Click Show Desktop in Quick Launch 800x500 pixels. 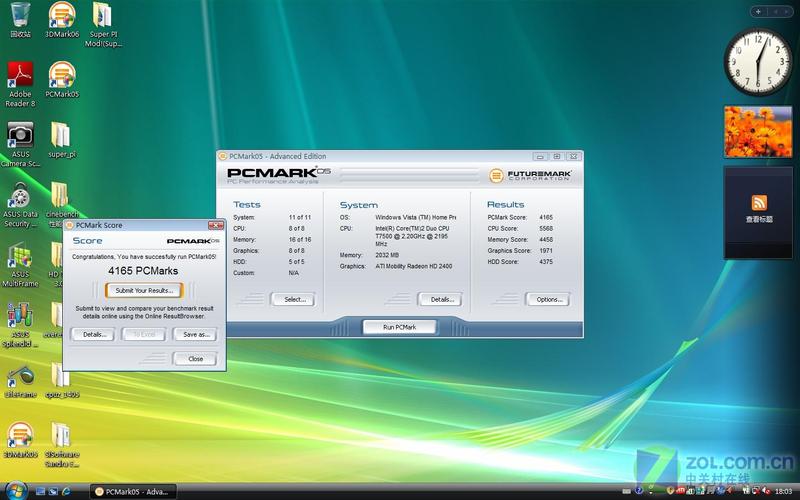(40, 491)
